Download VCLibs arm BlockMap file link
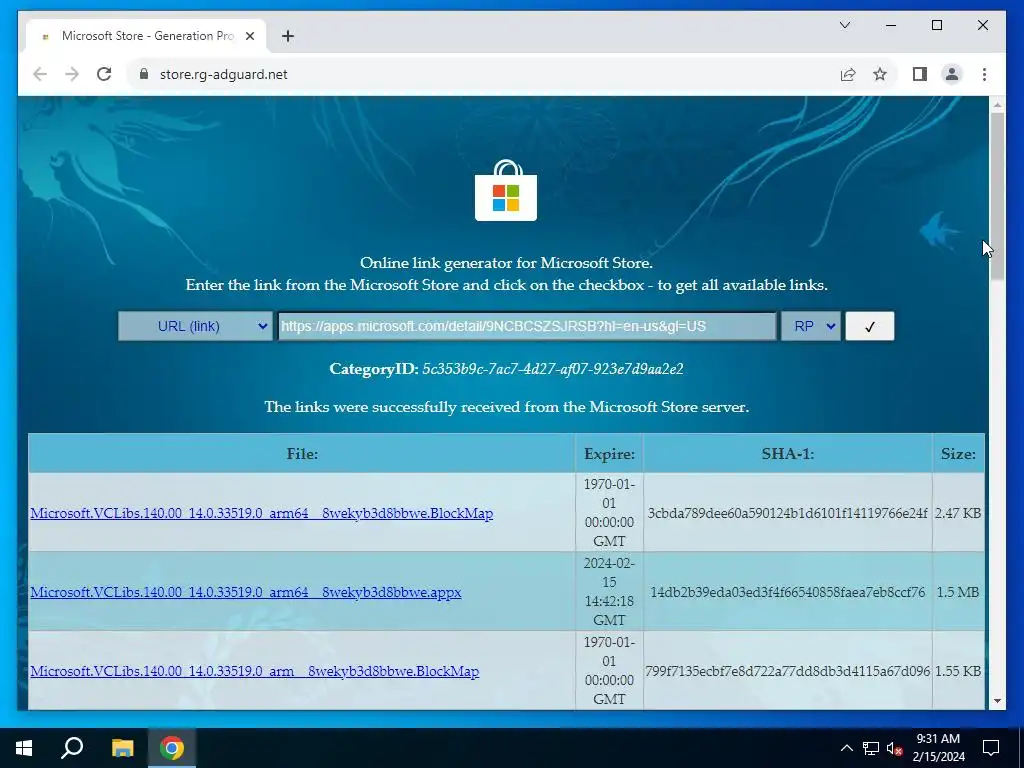Viewport: 1024px width, 768px height. coord(255,671)
